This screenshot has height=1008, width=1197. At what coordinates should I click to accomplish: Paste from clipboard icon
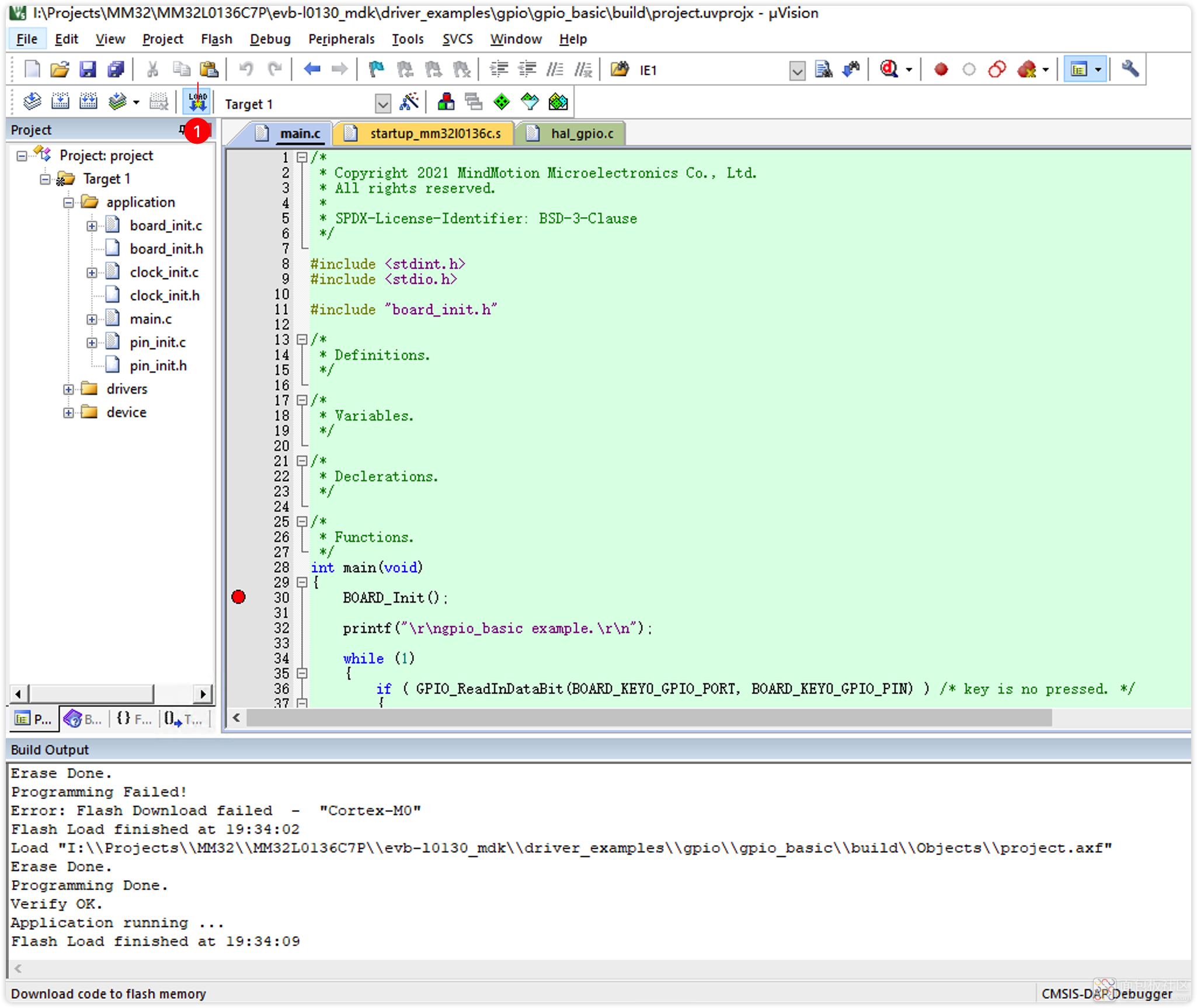coord(209,69)
